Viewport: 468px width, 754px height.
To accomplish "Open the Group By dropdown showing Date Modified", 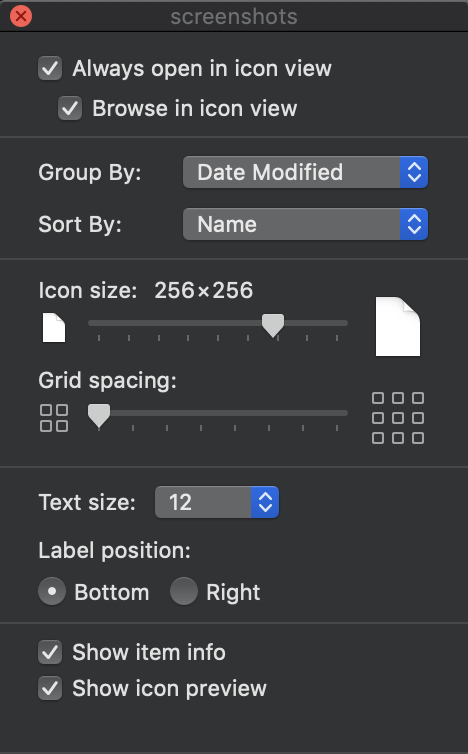I will (305, 172).
